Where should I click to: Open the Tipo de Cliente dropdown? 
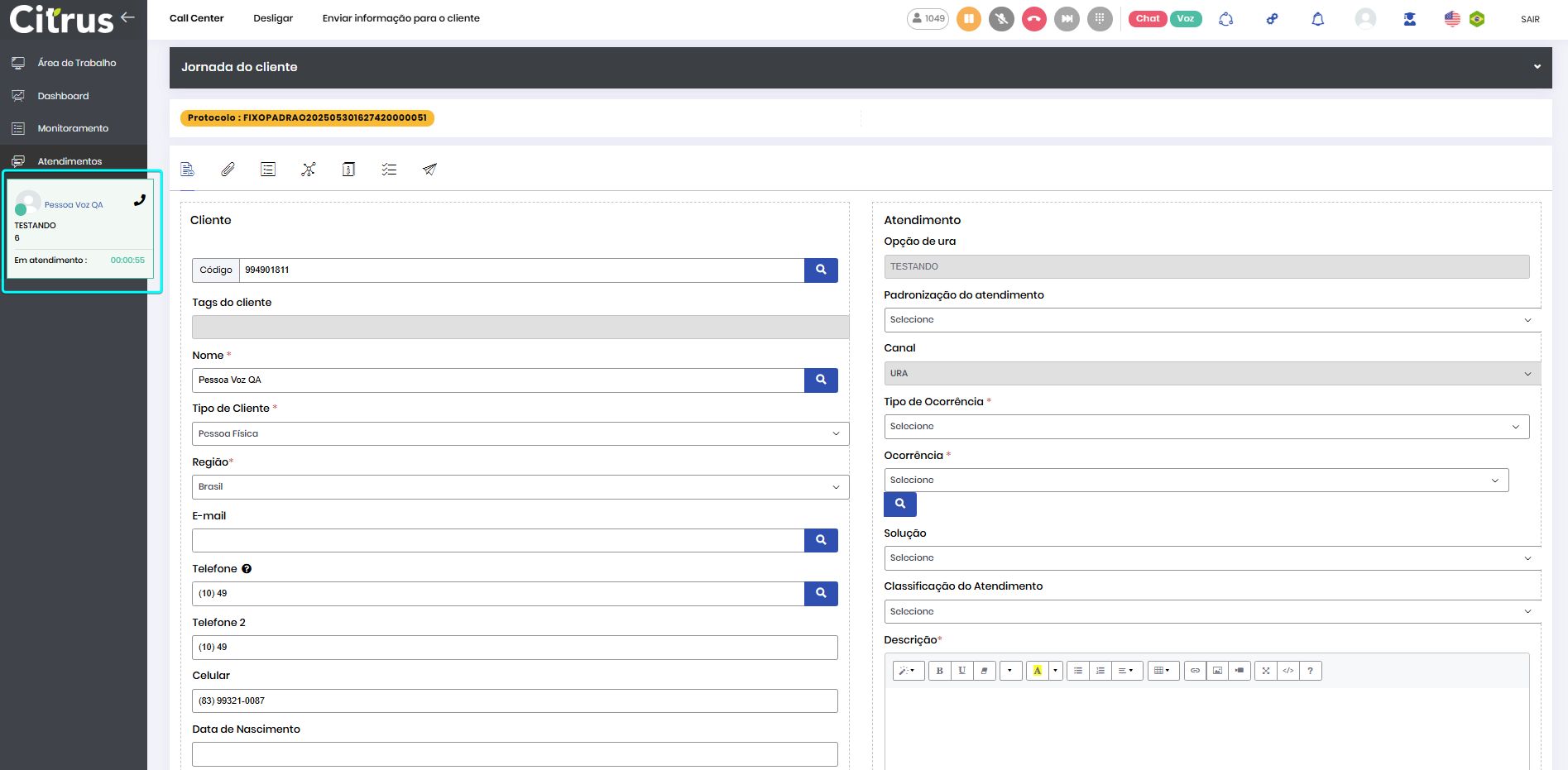(520, 434)
